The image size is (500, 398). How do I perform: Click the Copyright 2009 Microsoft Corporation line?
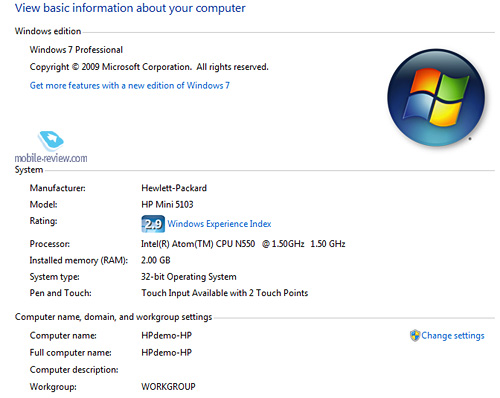tap(149, 67)
